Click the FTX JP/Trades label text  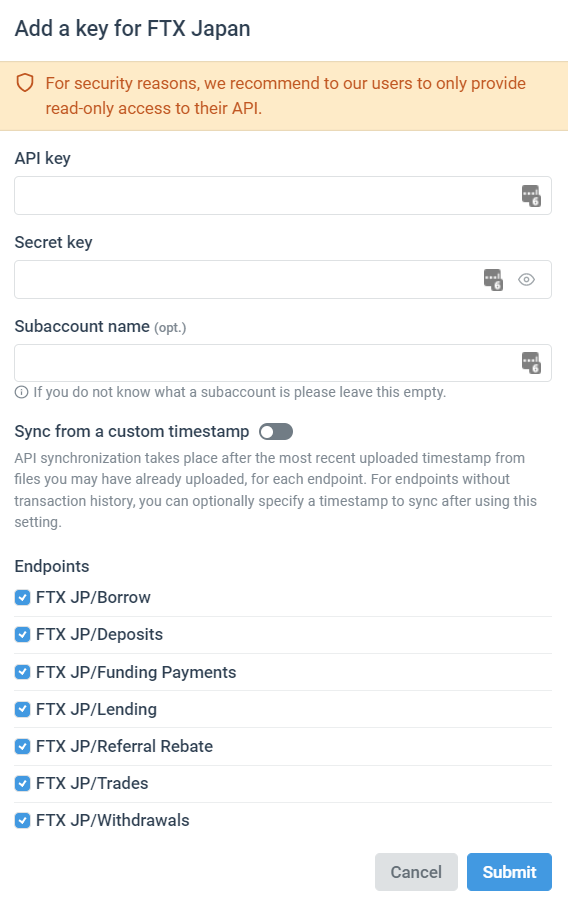coord(92,783)
